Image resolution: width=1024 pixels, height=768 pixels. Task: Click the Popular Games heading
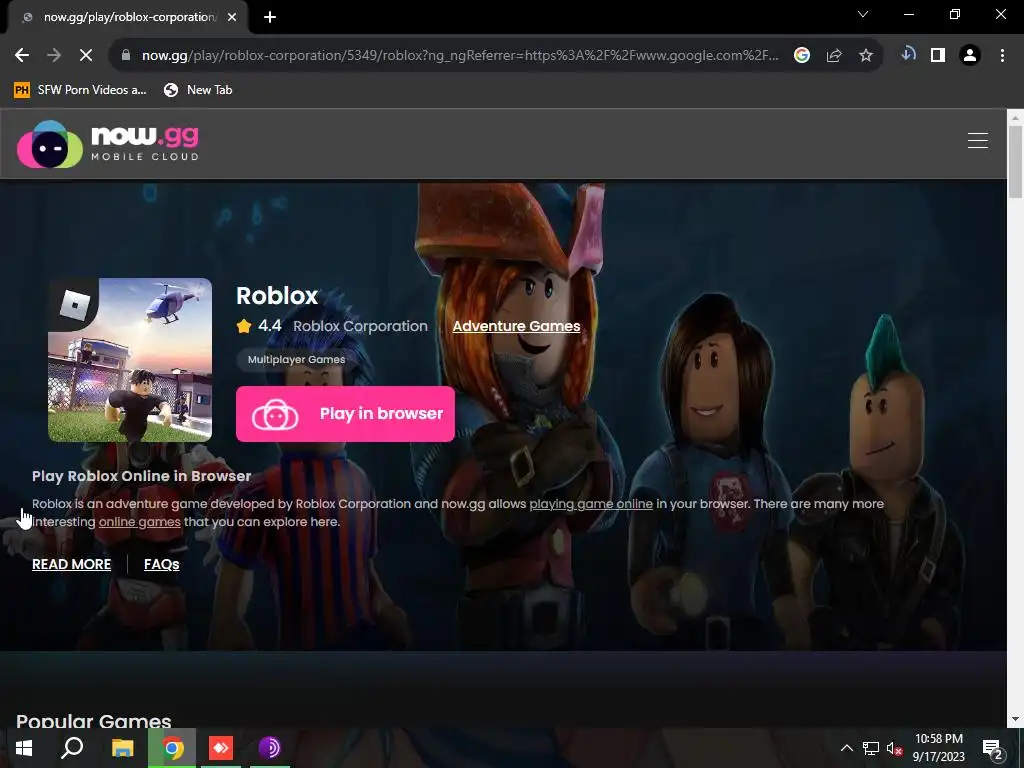pyautogui.click(x=93, y=721)
